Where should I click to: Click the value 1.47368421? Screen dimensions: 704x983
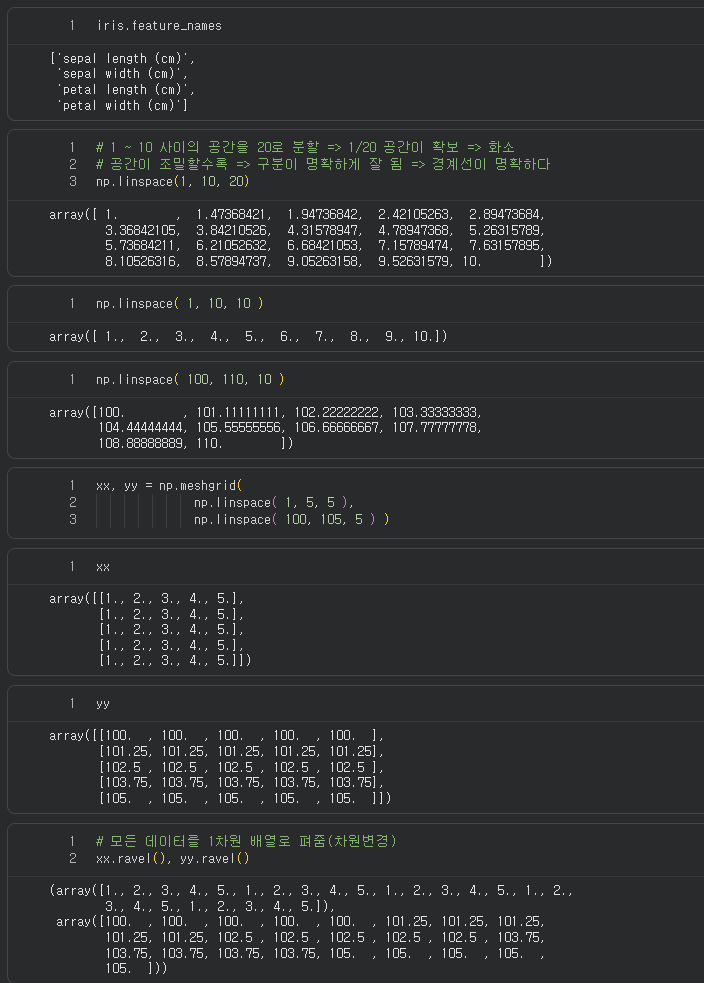pyautogui.click(x=233, y=214)
